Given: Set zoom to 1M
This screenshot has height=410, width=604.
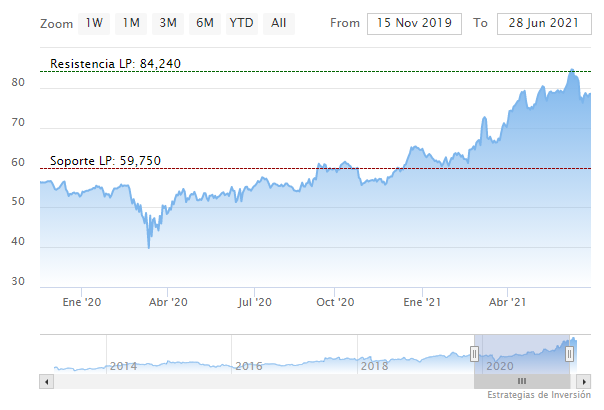Looking at the screenshot, I should tap(131, 22).
